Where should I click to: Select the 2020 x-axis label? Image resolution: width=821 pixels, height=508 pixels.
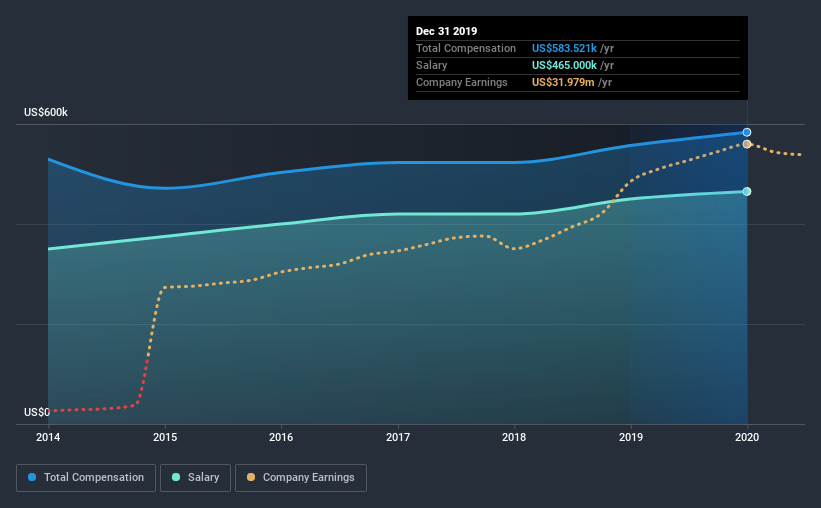(747, 437)
